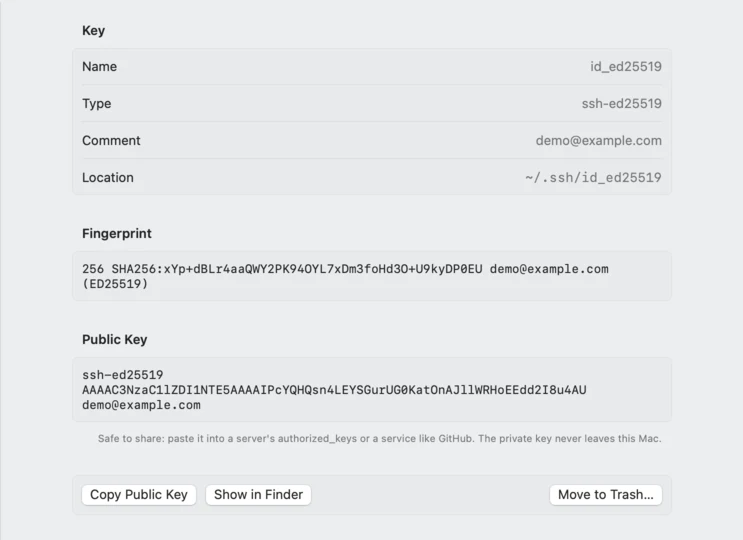Delete key via Move to Trash button

(x=606, y=495)
